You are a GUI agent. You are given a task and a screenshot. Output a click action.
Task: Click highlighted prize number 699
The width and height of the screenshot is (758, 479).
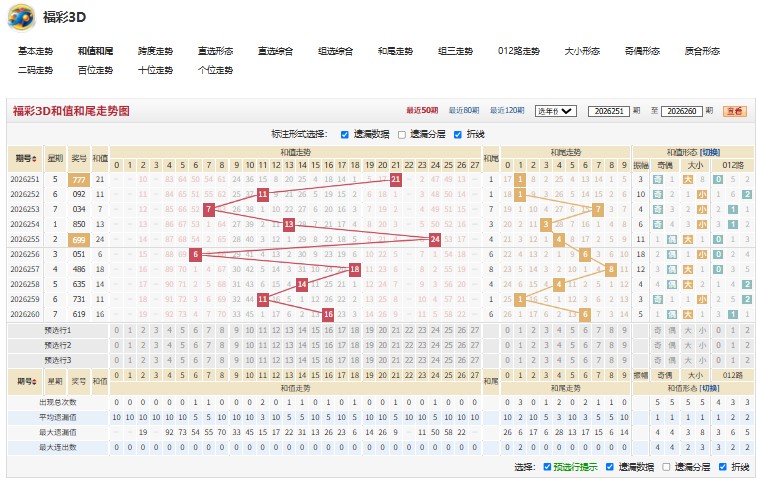point(79,240)
